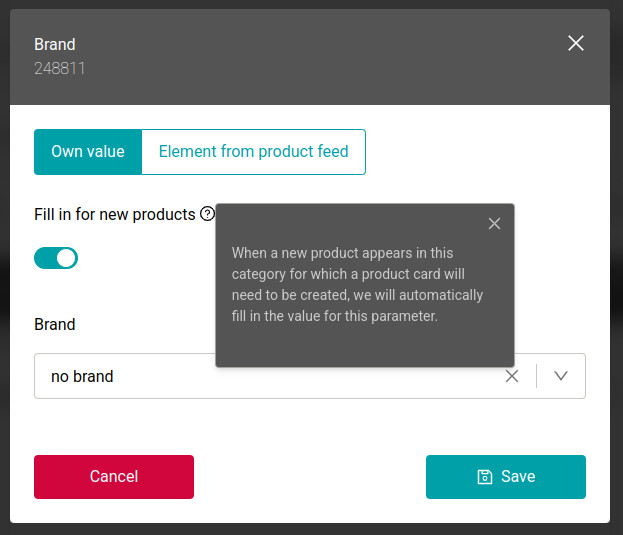Viewport: 623px width, 535px height.
Task: Click the question mark help icon
Action: [207, 214]
